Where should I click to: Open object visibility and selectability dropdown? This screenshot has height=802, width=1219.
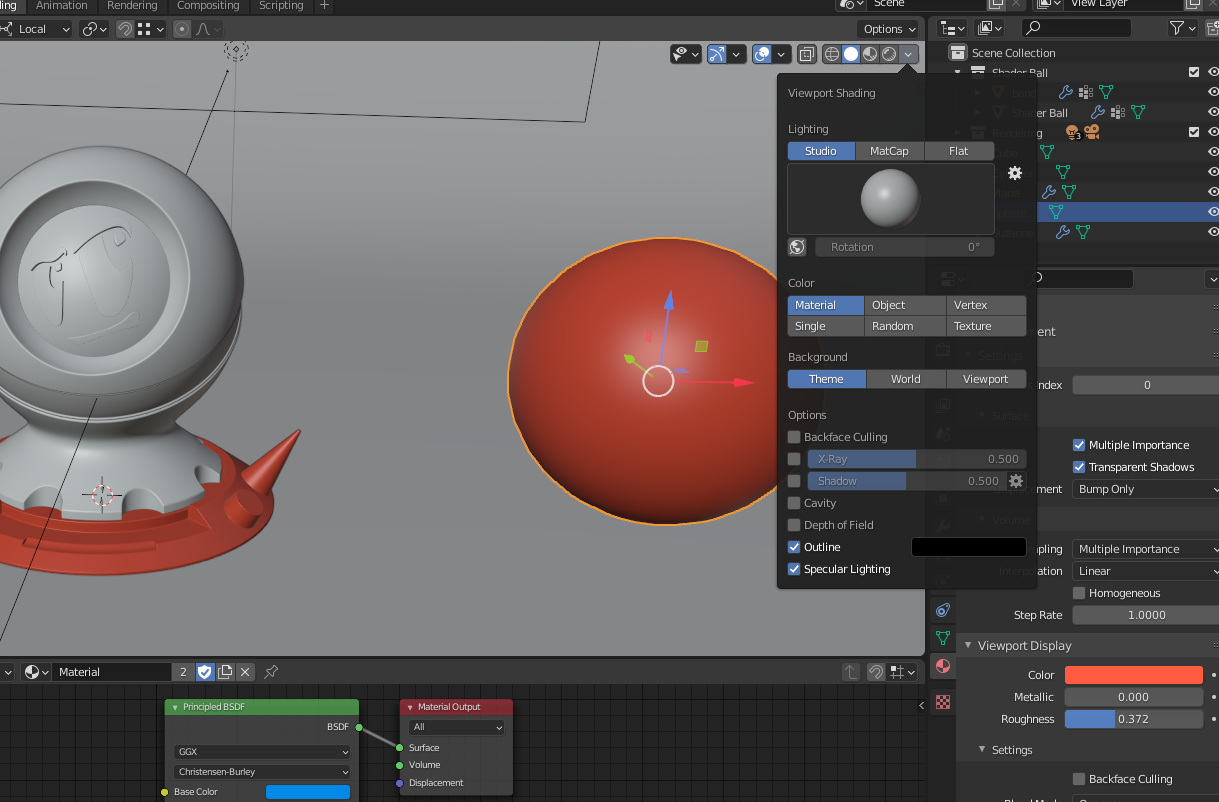(x=686, y=54)
